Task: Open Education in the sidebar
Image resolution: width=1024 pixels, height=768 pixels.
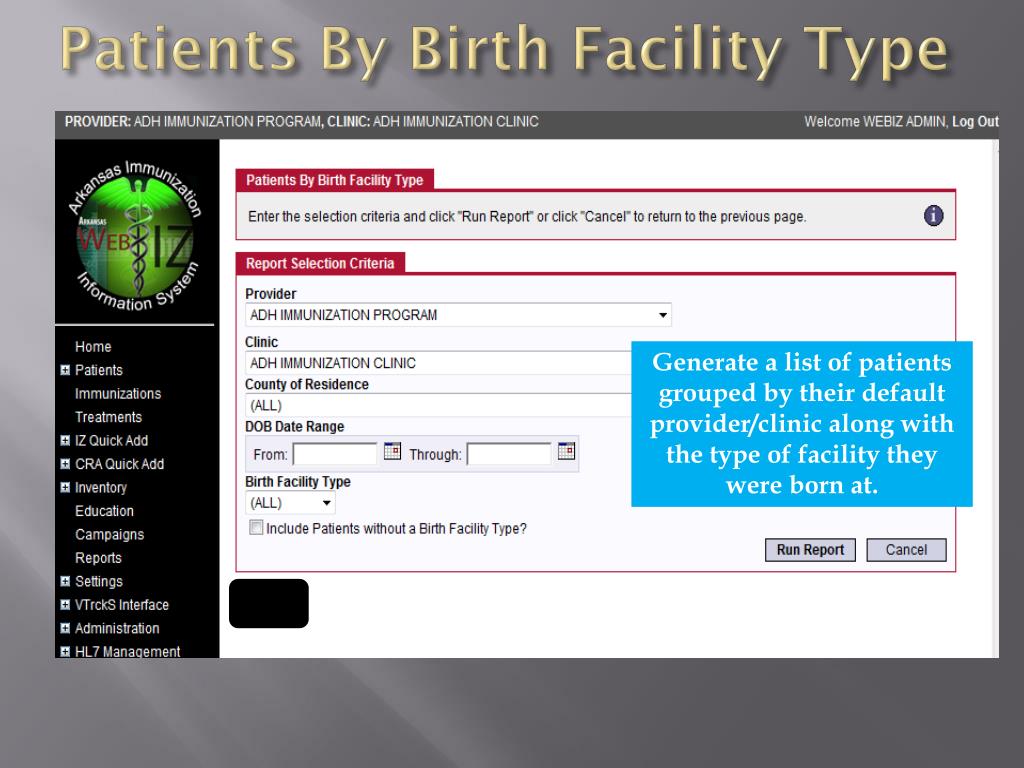Action: point(104,511)
